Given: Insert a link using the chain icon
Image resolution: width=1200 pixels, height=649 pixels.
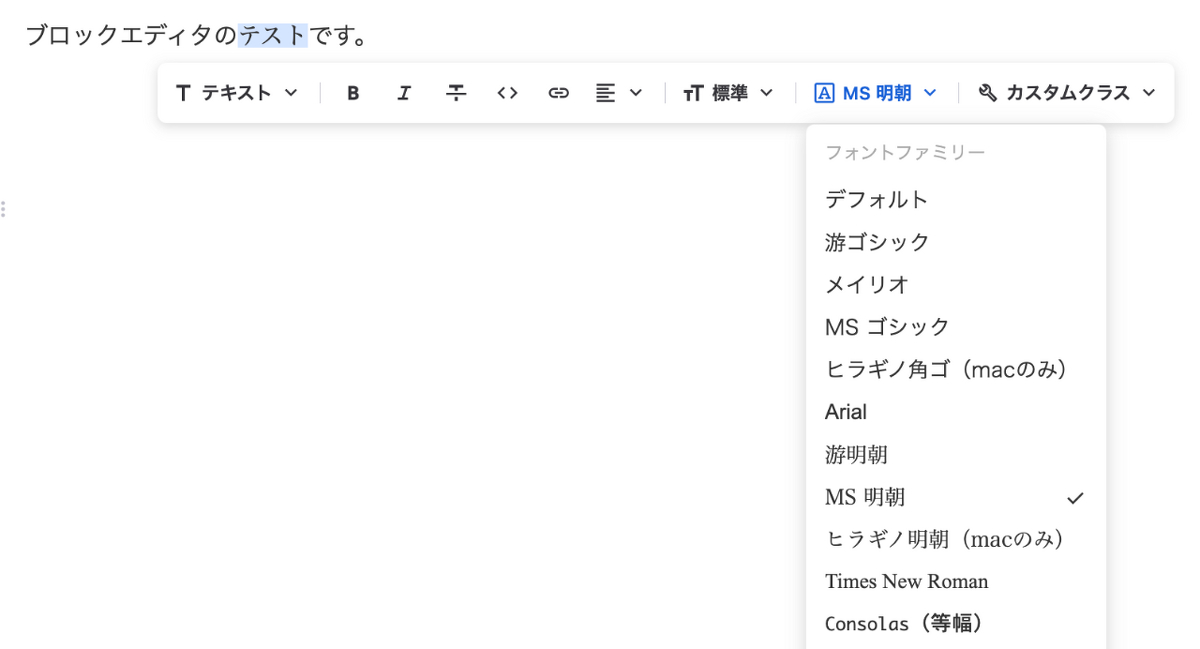Looking at the screenshot, I should pos(558,92).
